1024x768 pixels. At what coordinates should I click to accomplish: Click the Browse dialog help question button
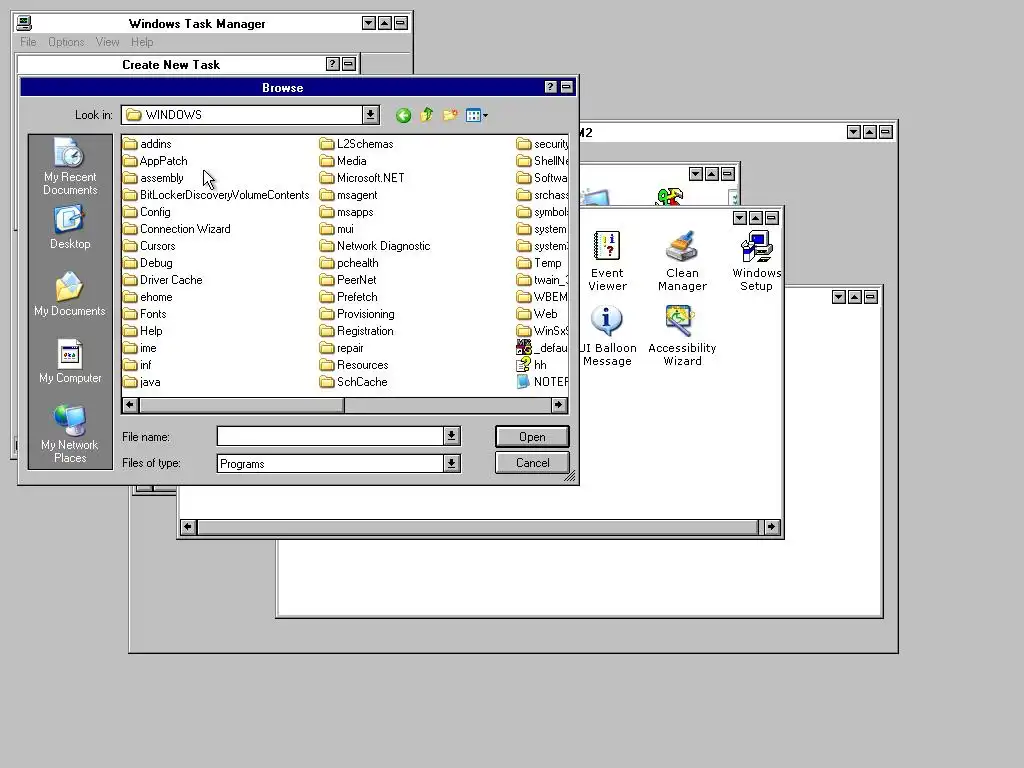551,87
